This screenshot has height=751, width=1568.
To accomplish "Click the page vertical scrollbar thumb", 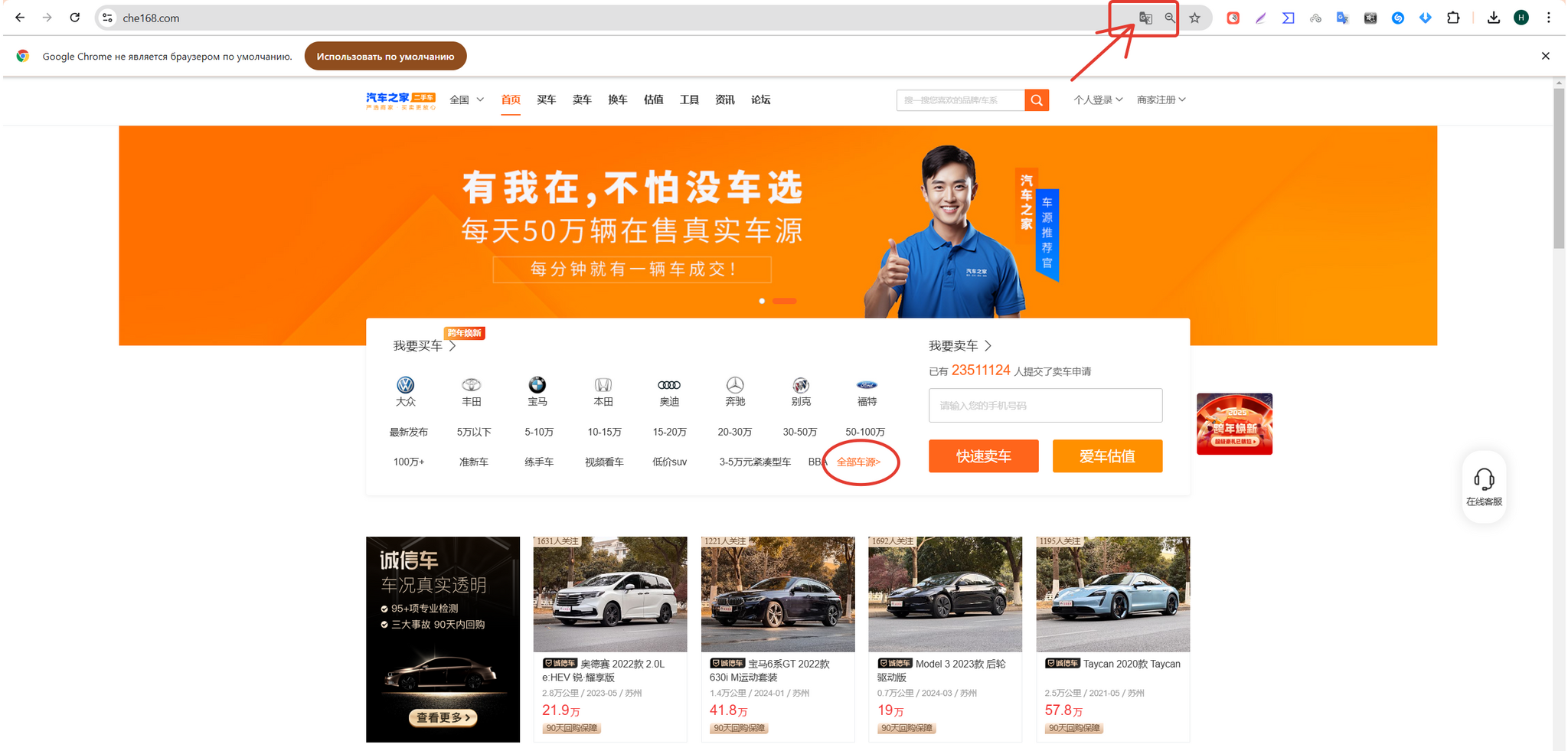I will tap(1559, 168).
